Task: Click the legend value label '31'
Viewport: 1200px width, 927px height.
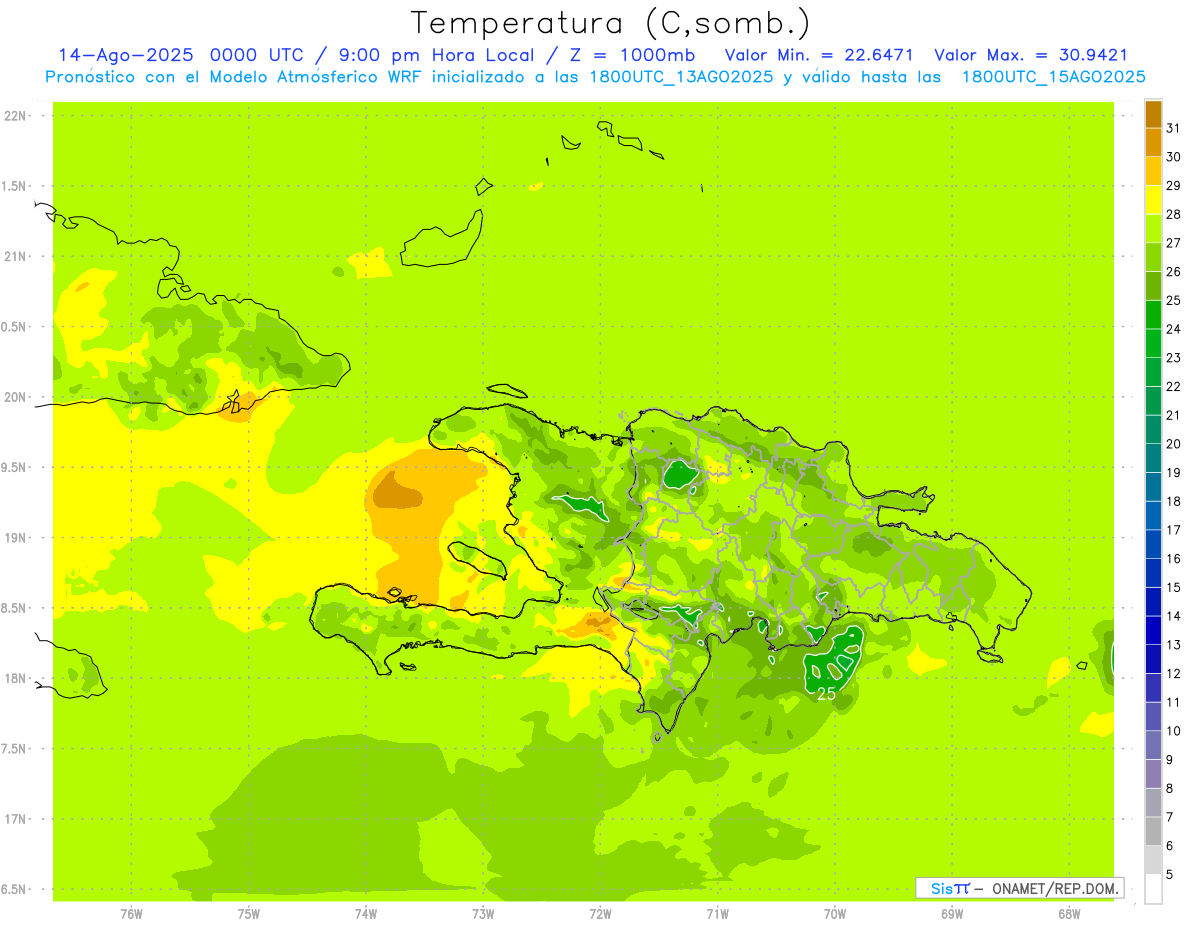Action: 1173,128
